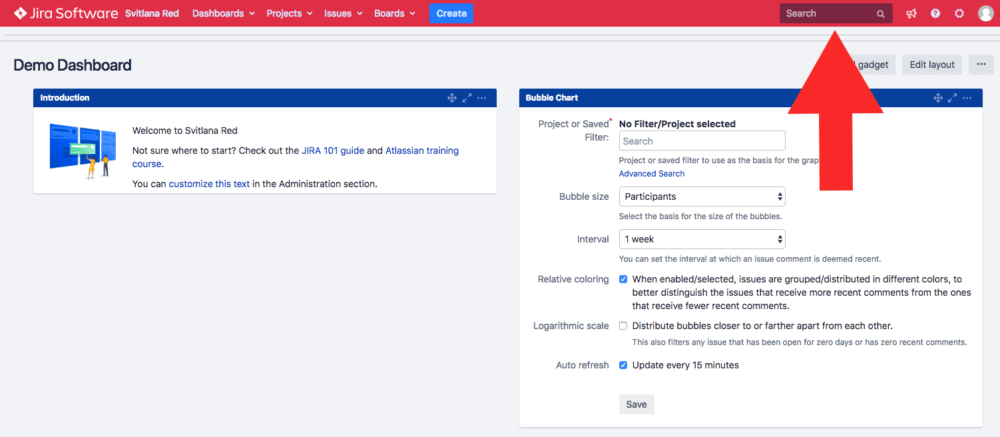
Task: Open the Bubble size Participants dropdown
Action: point(702,196)
